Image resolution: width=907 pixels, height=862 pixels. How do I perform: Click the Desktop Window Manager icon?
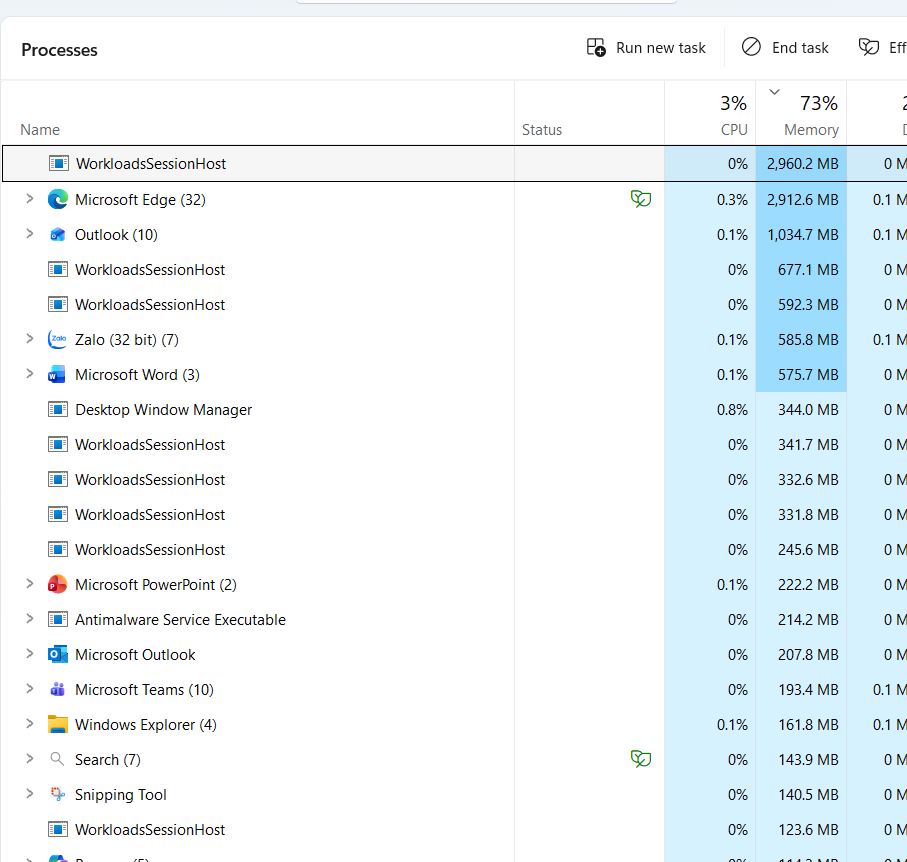tap(58, 410)
